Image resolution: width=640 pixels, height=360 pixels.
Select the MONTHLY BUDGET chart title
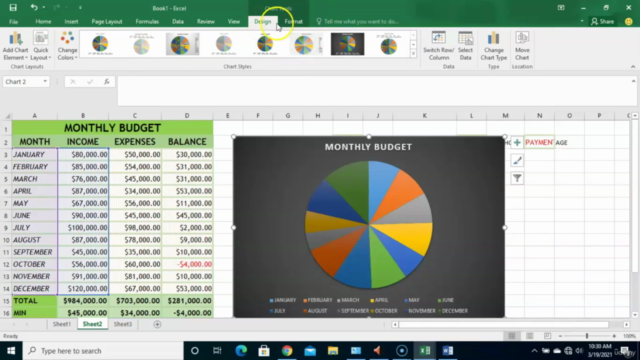click(368, 147)
